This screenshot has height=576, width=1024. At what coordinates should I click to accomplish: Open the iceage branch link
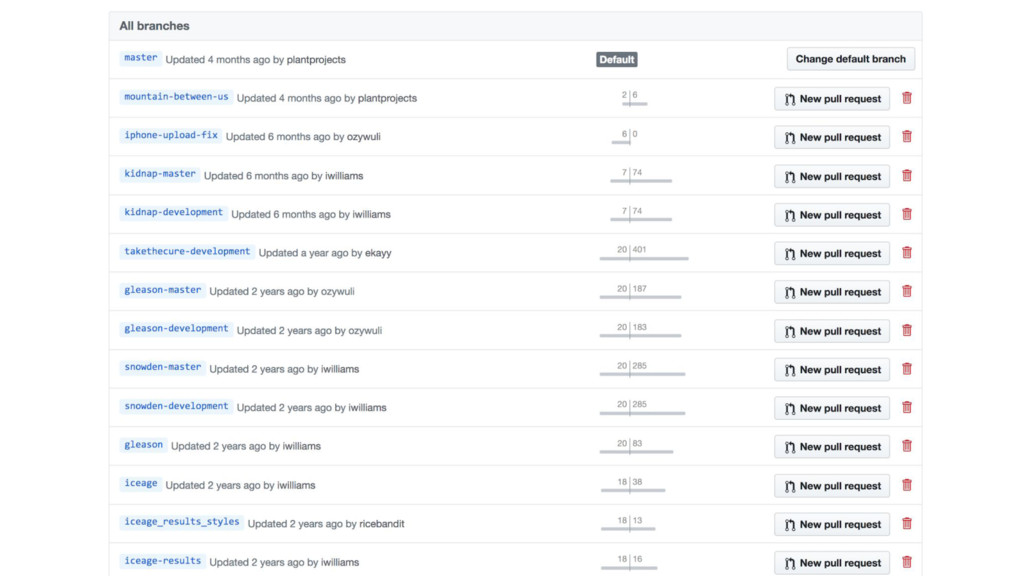140,483
